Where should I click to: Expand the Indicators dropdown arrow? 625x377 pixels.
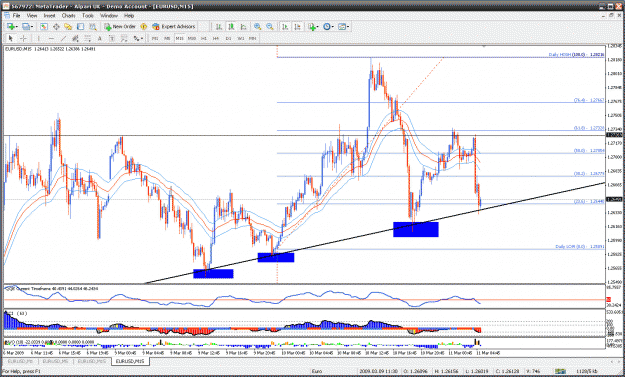tap(318, 27)
